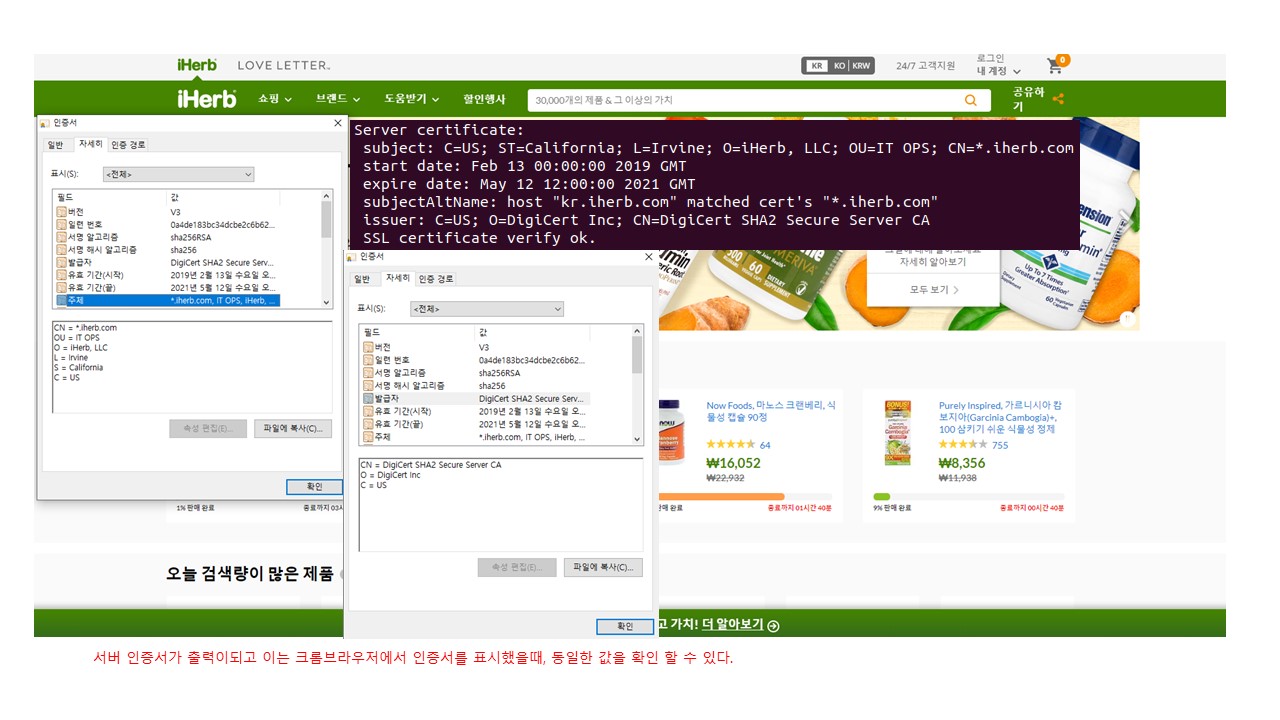Close the front certificate dialog
The width and height of the screenshot is (1280, 720).
tap(647, 257)
